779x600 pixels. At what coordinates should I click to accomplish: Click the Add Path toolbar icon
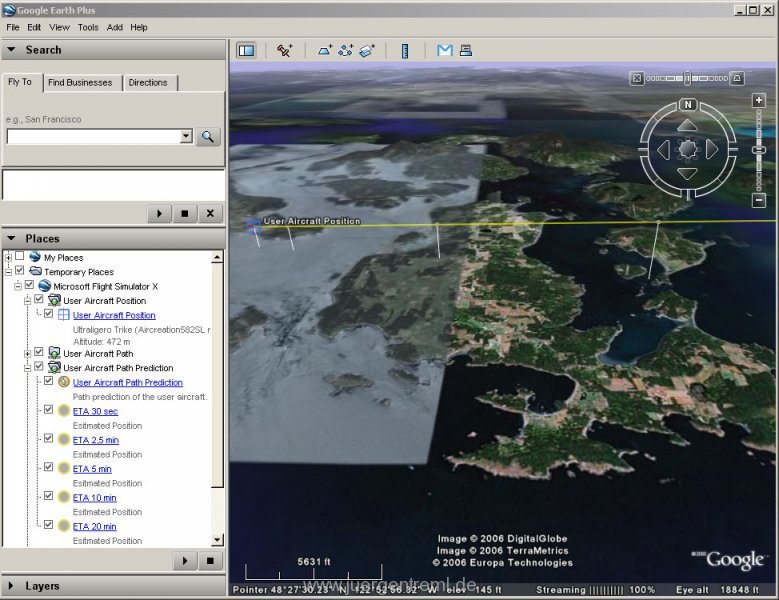click(345, 50)
